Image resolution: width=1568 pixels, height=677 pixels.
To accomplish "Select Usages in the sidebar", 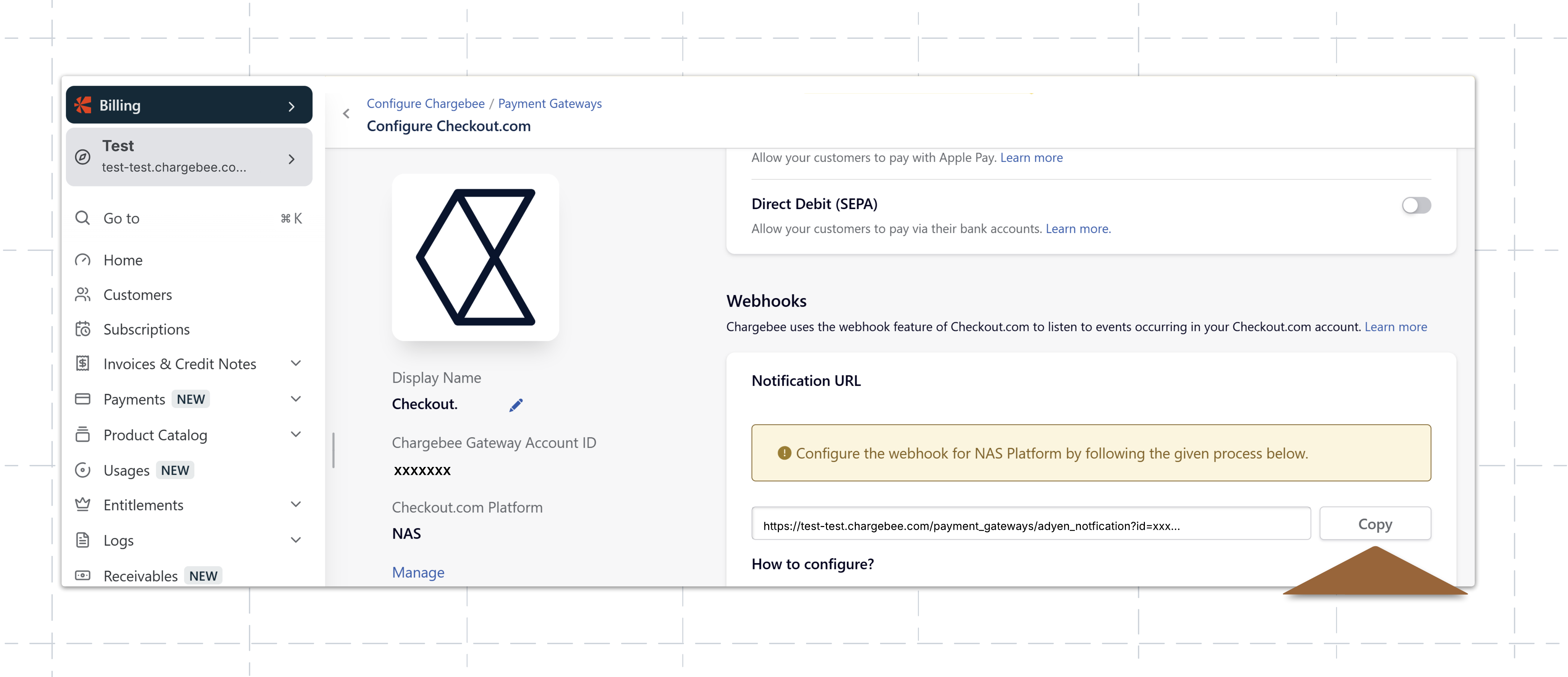I will [x=127, y=470].
